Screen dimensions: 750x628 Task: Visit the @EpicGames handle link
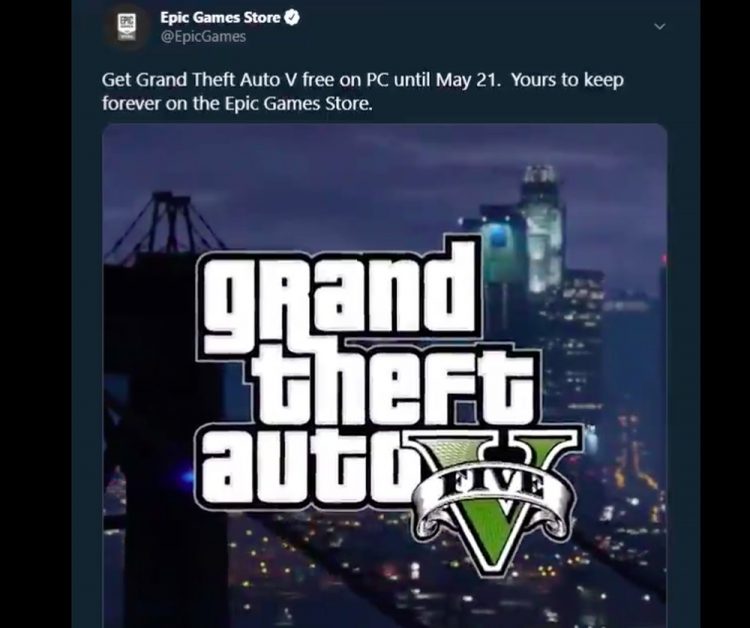pyautogui.click(x=203, y=37)
